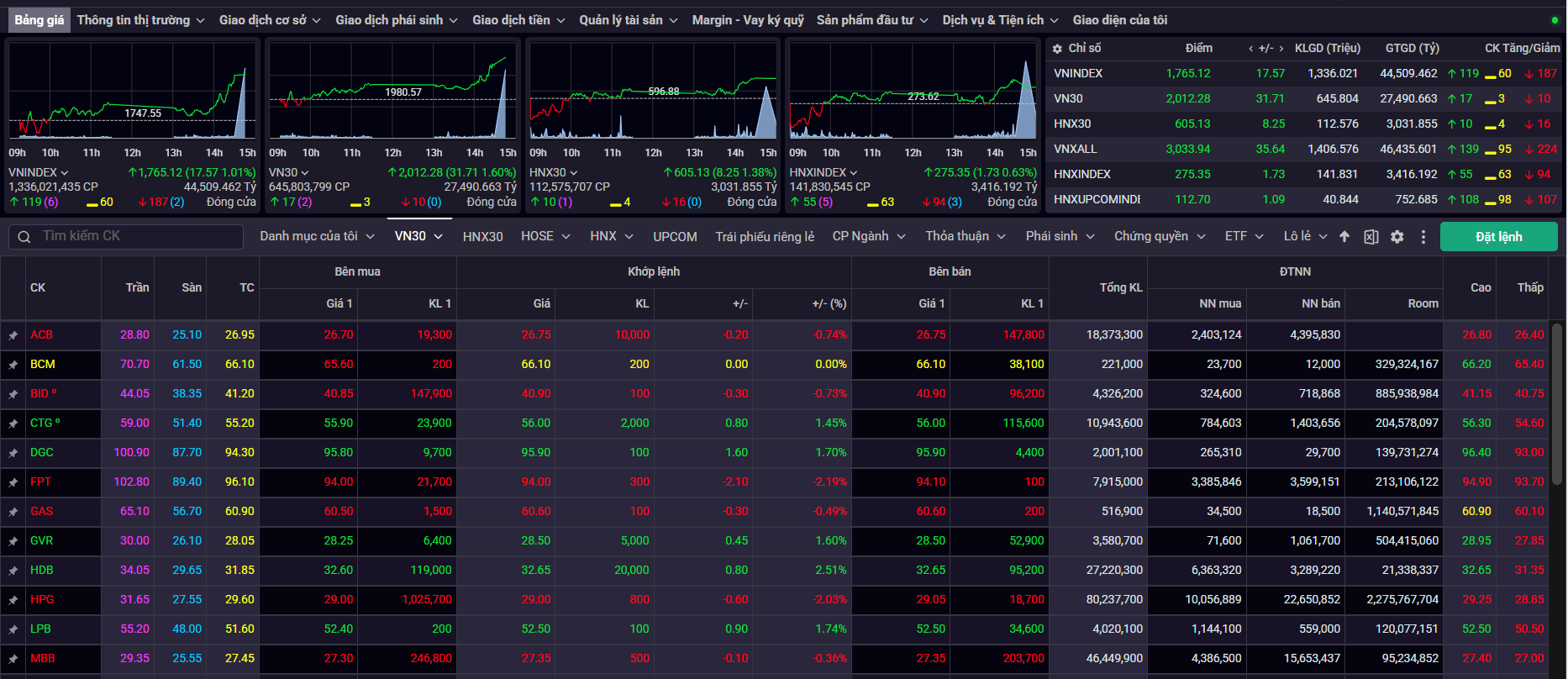The height and width of the screenshot is (679, 1568).
Task: Open the three-dot more options menu
Action: 1423,237
